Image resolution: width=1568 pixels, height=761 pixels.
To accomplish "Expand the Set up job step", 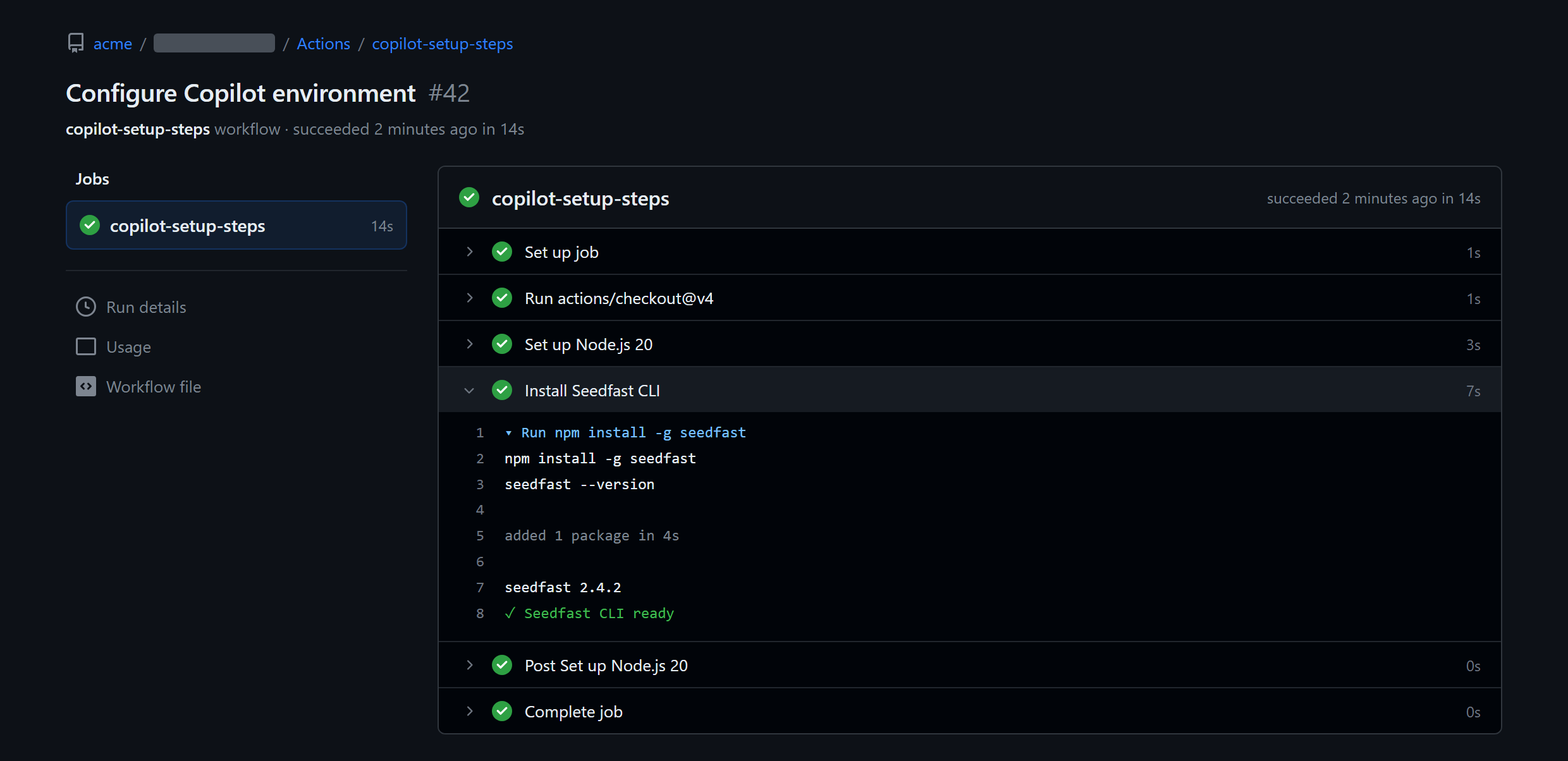I will click(469, 252).
